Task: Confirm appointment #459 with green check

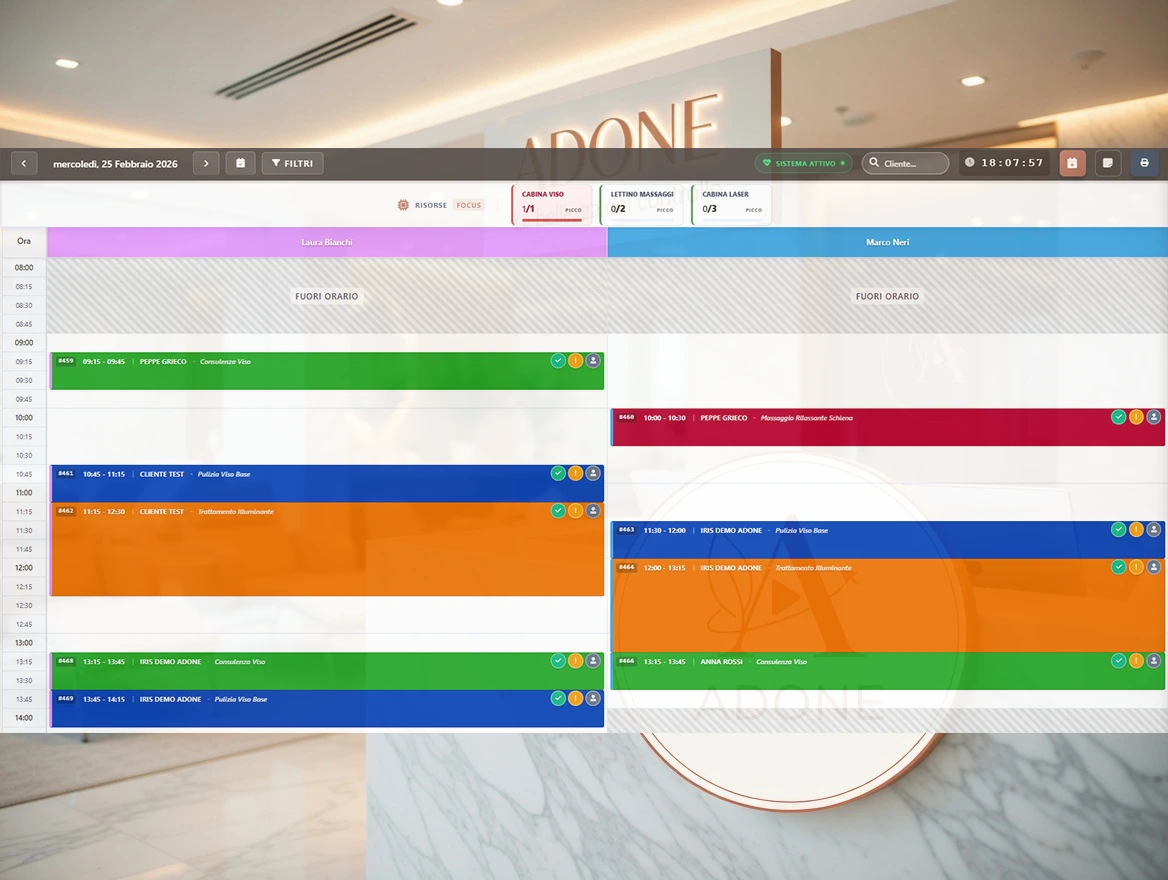Action: click(x=558, y=361)
